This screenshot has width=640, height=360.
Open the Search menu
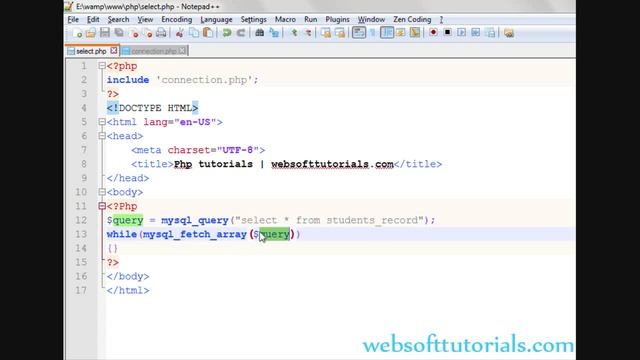(x=118, y=20)
